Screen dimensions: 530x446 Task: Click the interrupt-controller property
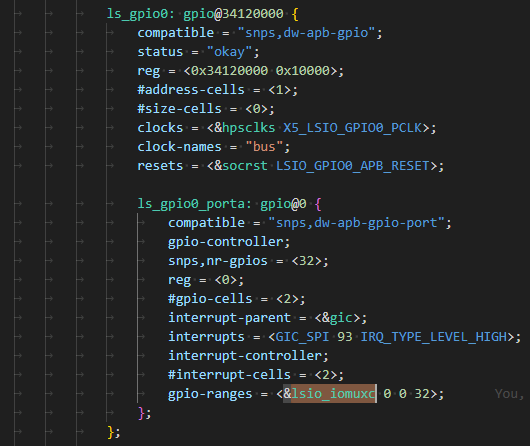click(x=245, y=356)
